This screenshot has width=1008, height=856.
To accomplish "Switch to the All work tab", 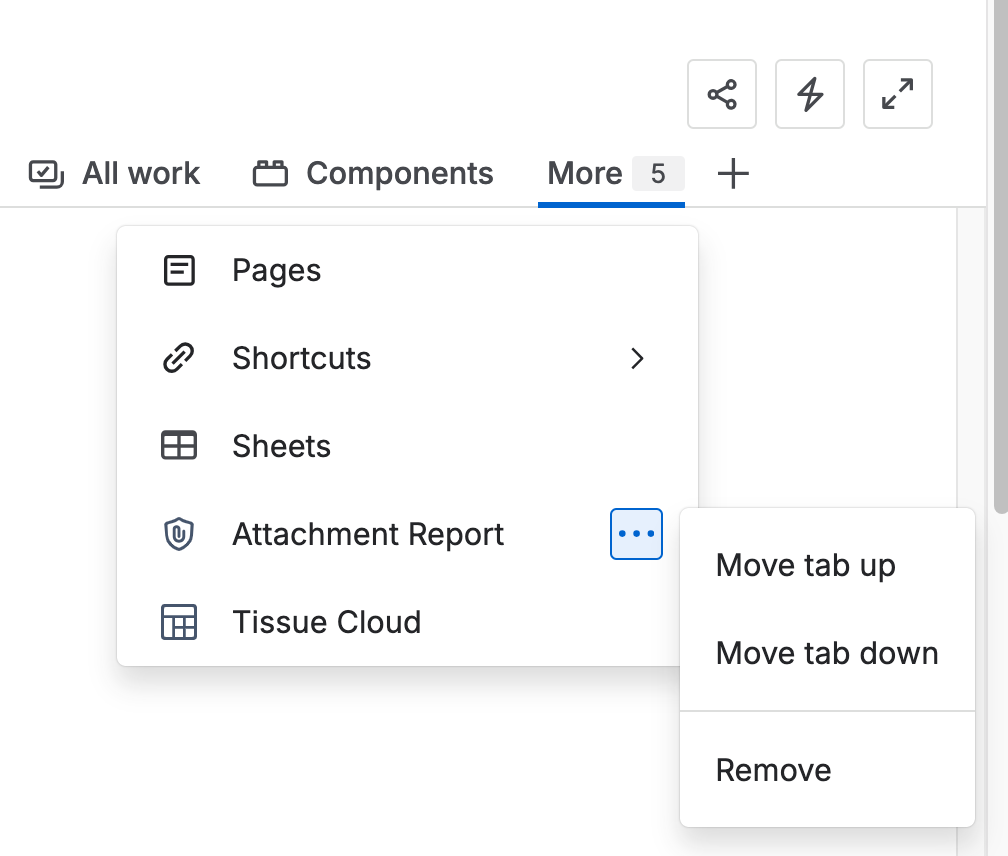I will click(x=140, y=174).
